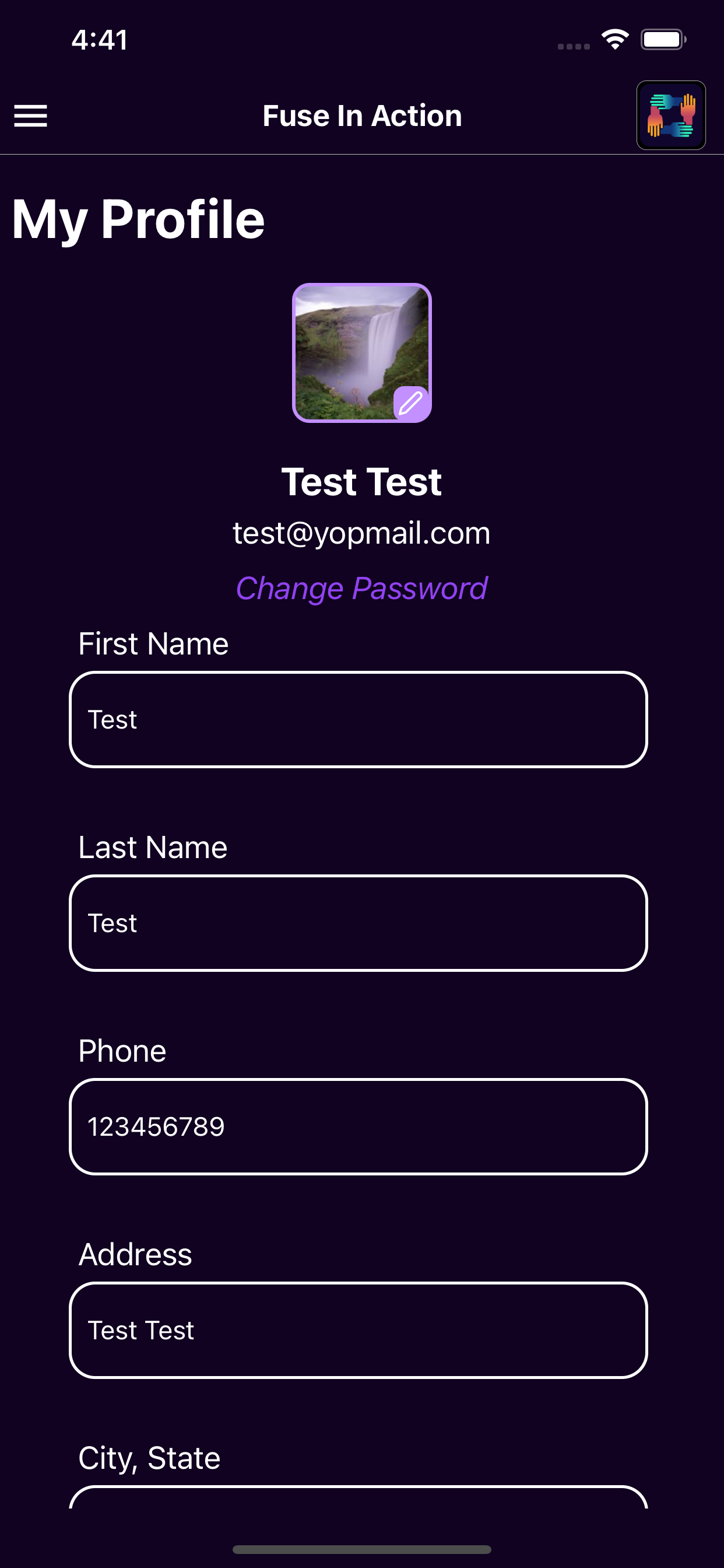This screenshot has width=724, height=1568.
Task: Tap the waterfall profile picture
Action: (x=362, y=352)
